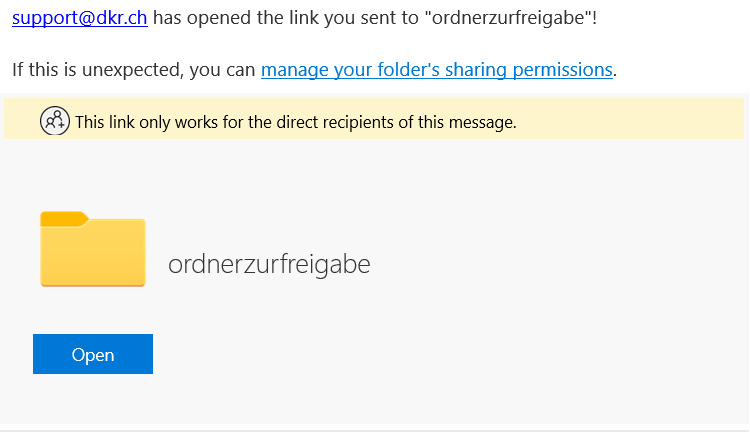Follow the manage your folder's sharing permissions link
The width and height of the screenshot is (750, 432).
point(436,69)
